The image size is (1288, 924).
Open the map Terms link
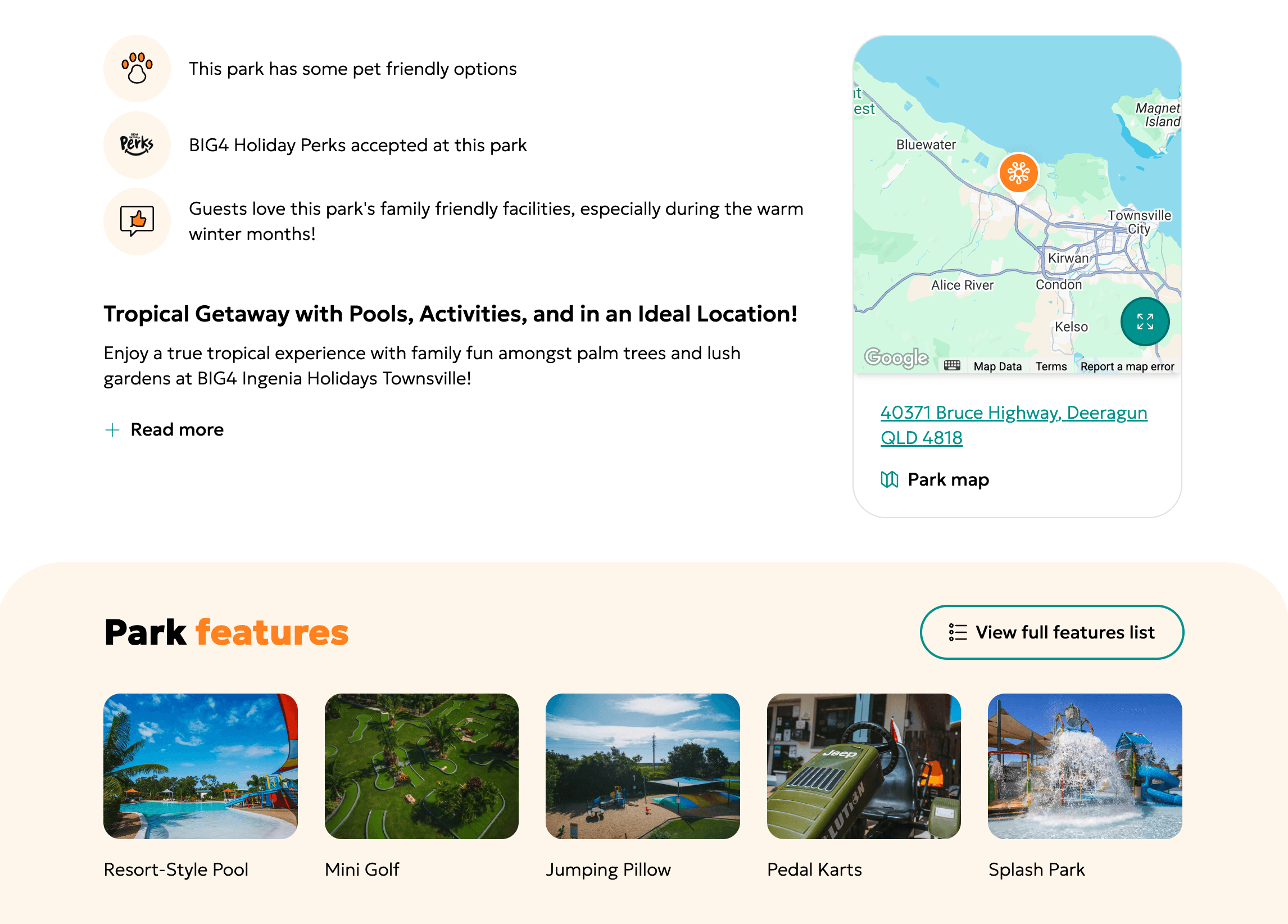pyautogui.click(x=1051, y=367)
